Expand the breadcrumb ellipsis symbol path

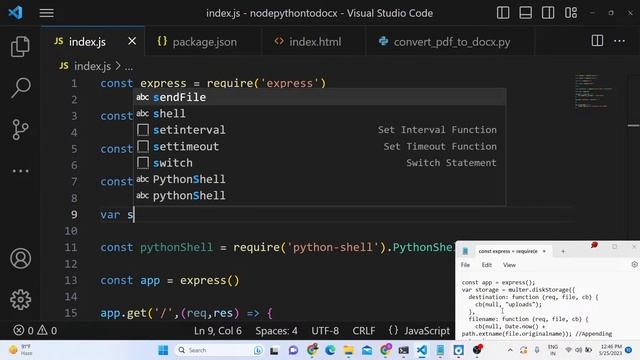[129, 67]
